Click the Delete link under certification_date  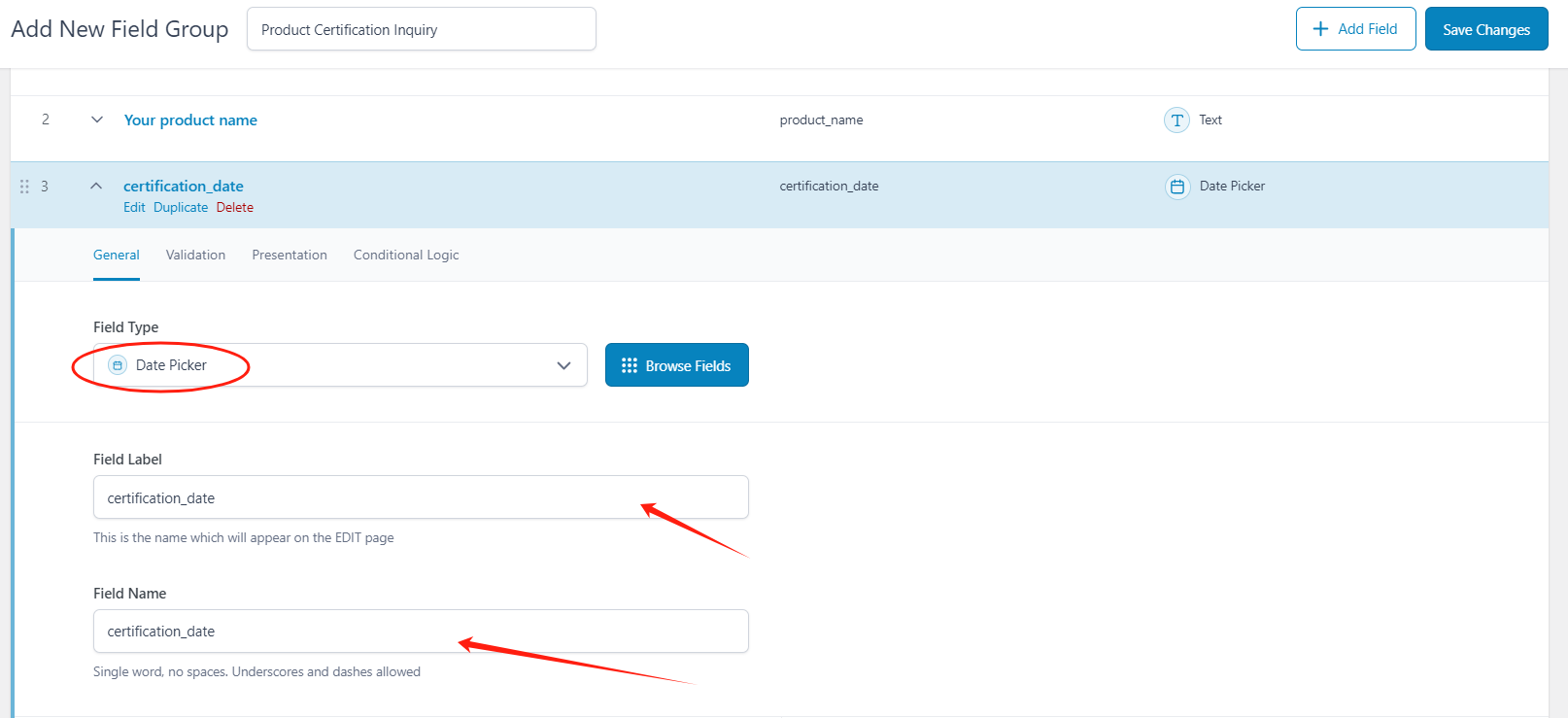coord(235,207)
